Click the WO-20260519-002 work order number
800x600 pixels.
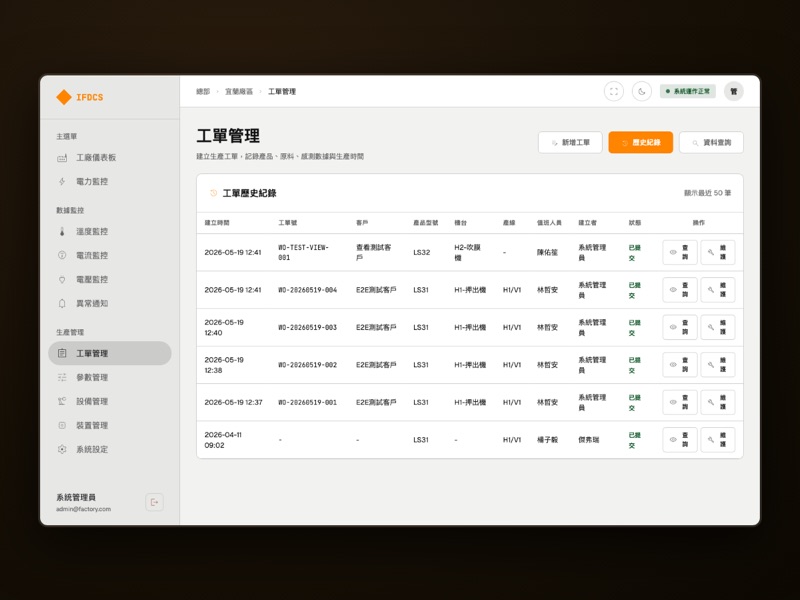(308, 365)
